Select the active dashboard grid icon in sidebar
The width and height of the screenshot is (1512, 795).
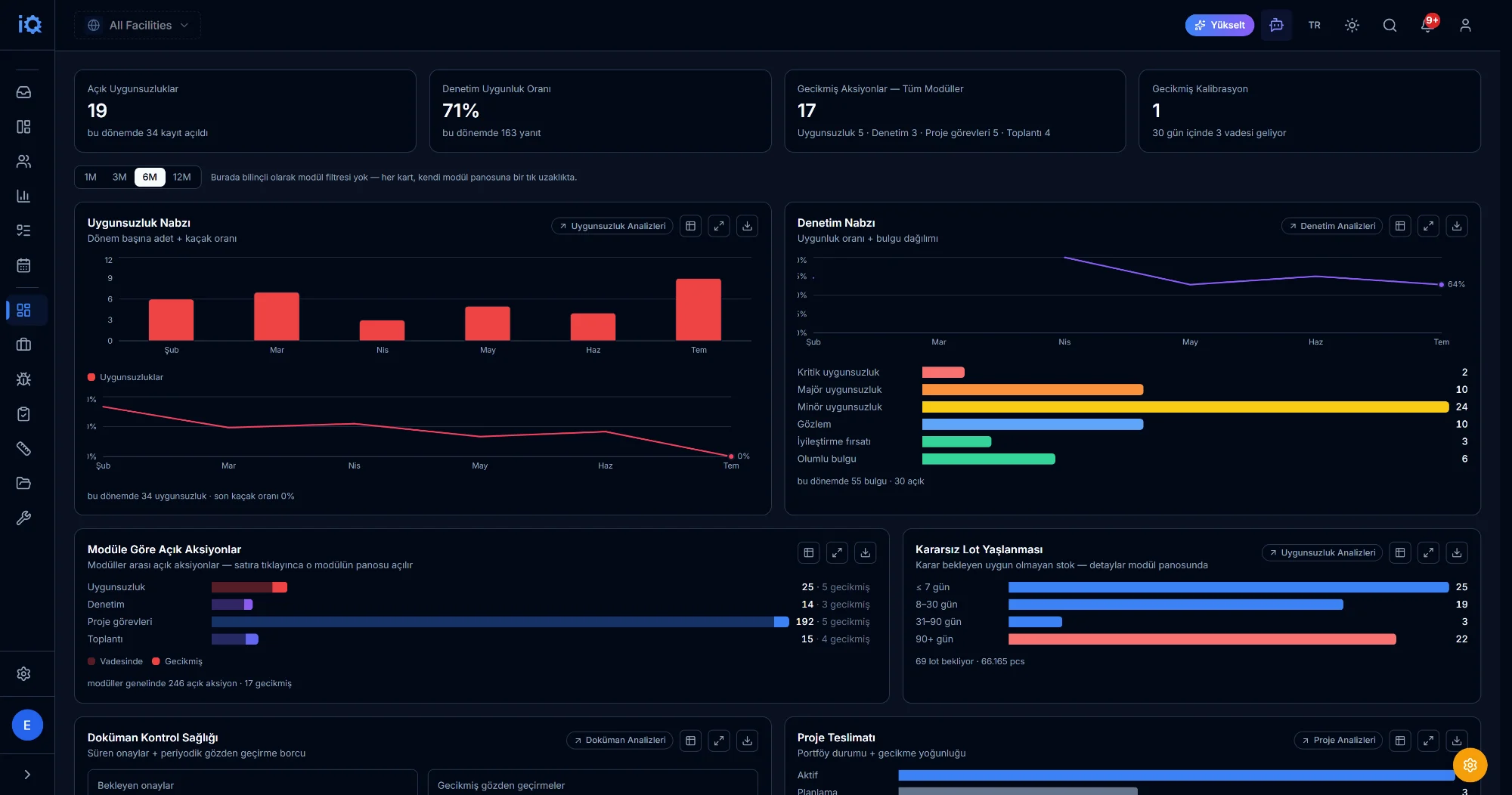coord(23,310)
